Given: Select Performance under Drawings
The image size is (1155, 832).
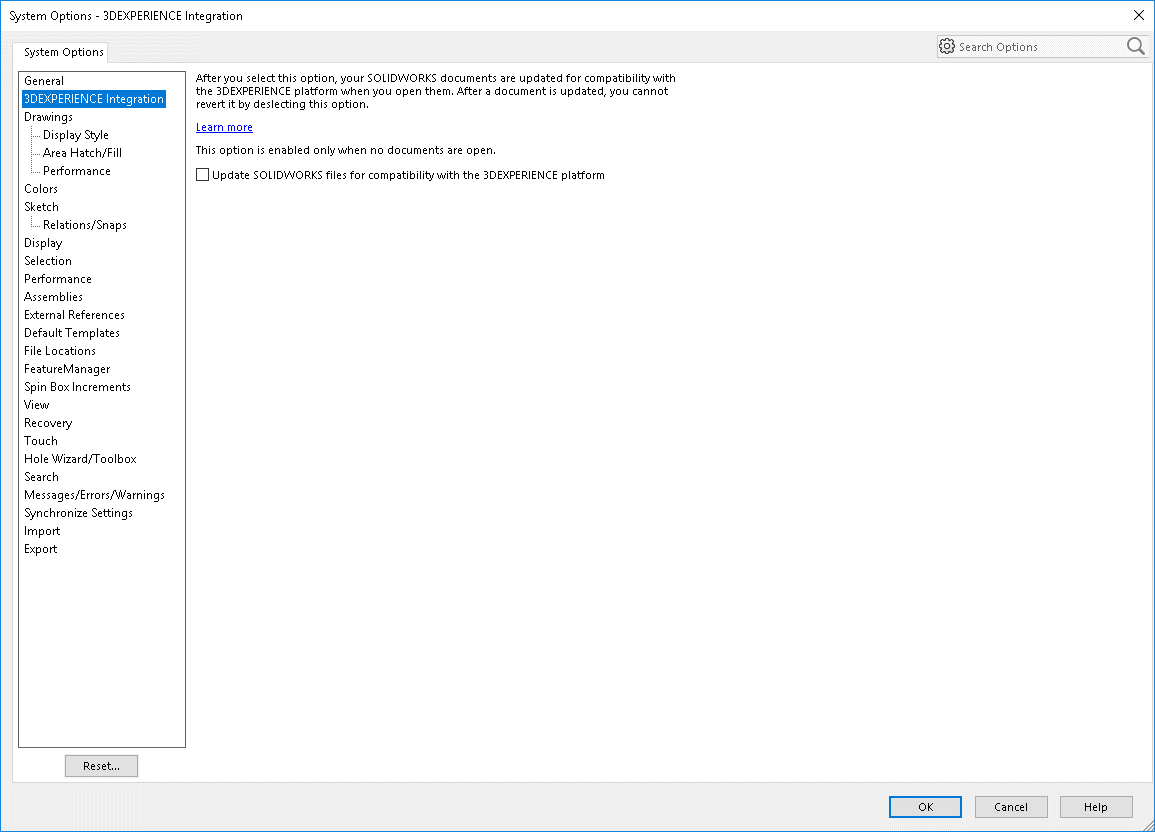Looking at the screenshot, I should click(x=77, y=171).
